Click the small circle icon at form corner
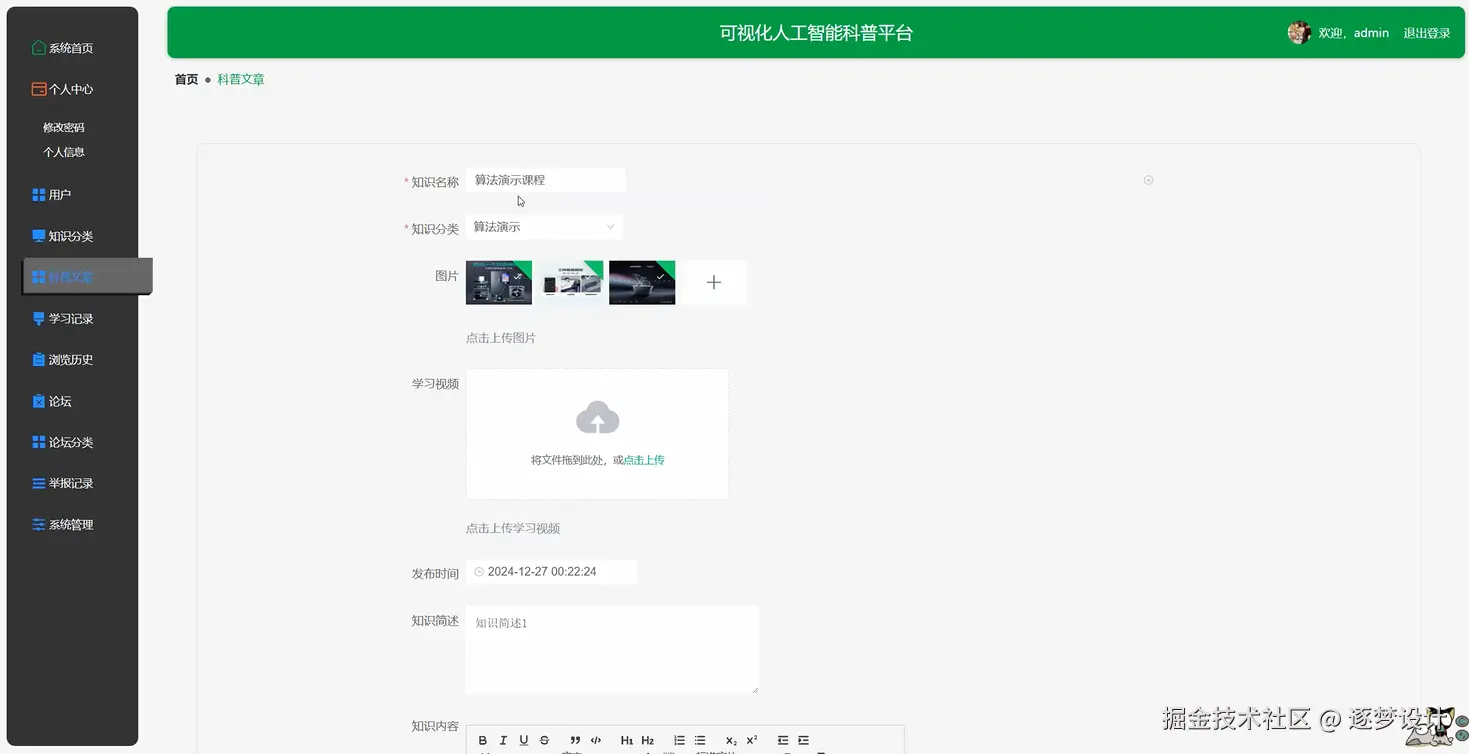The width and height of the screenshot is (1469, 754). 1148,180
